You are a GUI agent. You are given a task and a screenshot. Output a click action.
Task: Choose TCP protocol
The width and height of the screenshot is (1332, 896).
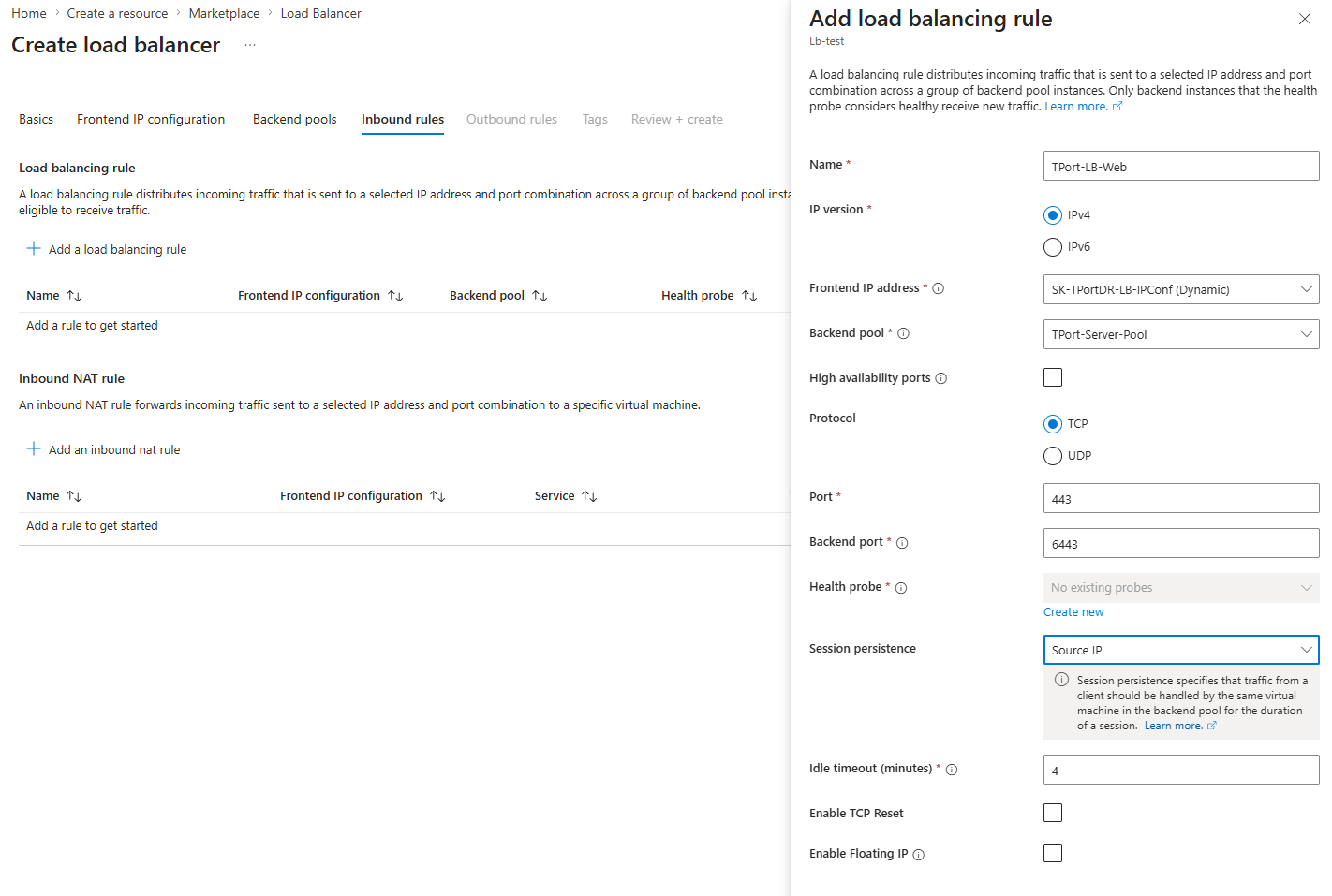(x=1053, y=424)
